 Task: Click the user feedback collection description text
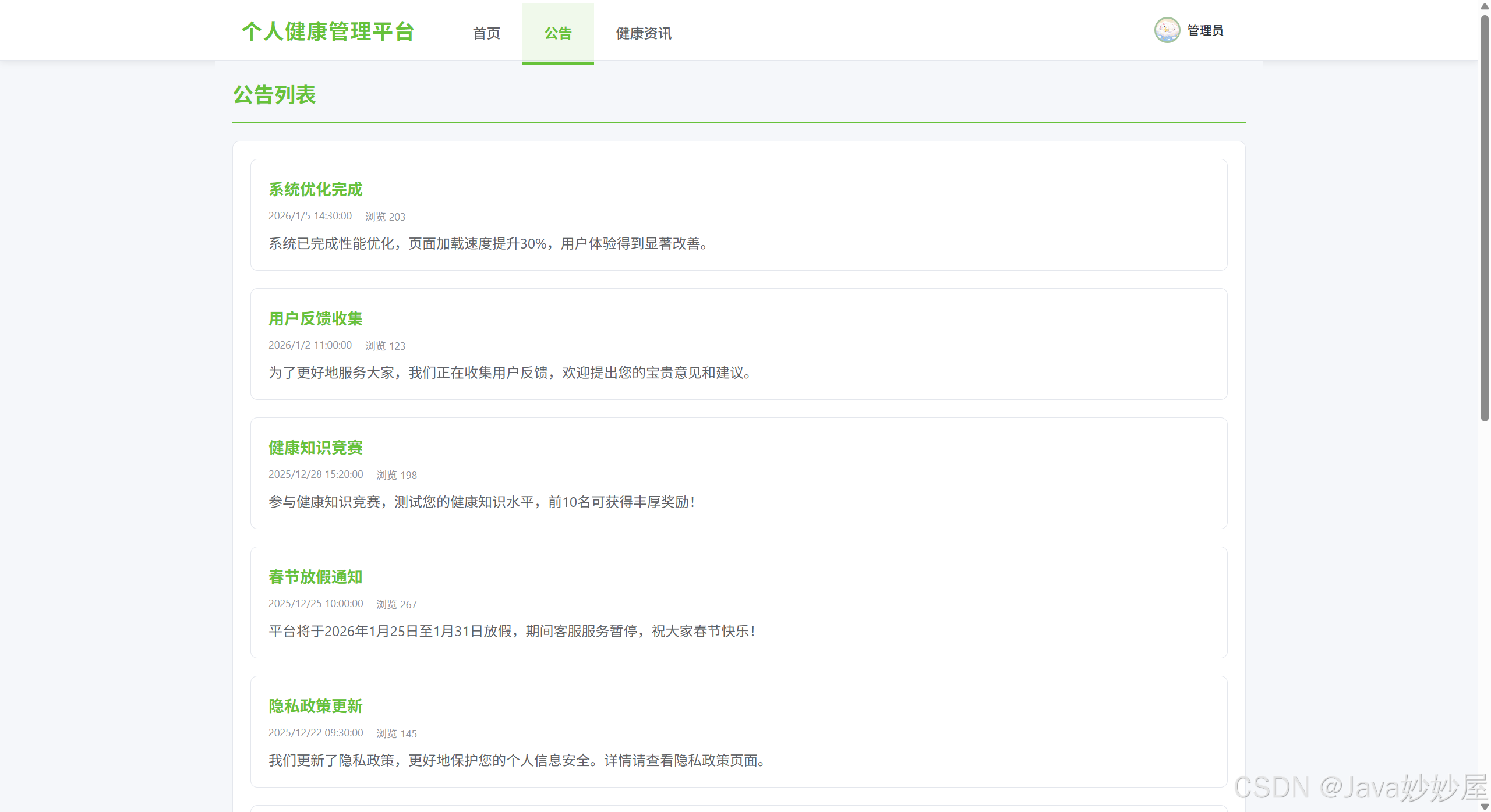(x=510, y=373)
